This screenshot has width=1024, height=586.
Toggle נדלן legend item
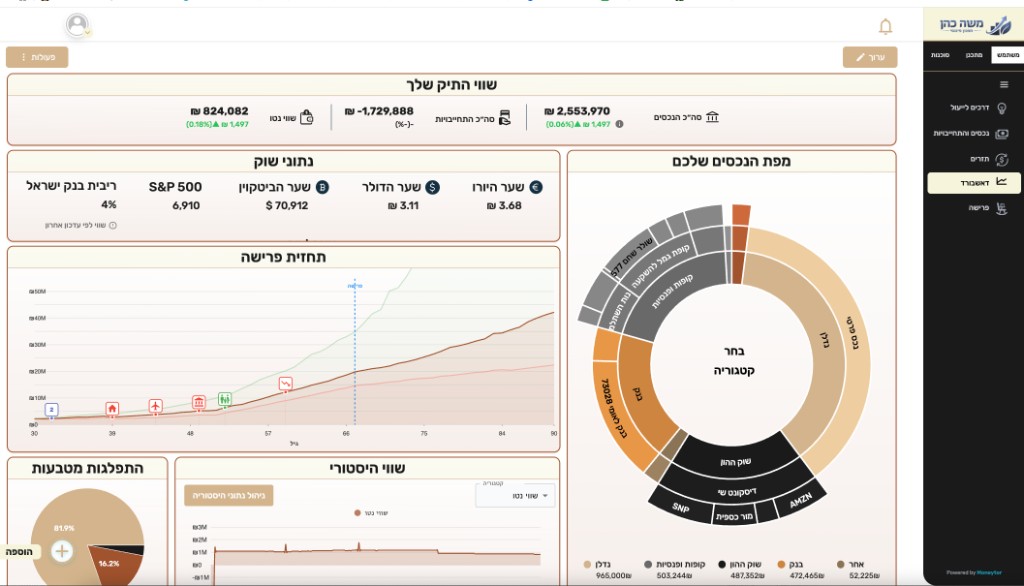pyautogui.click(x=598, y=564)
